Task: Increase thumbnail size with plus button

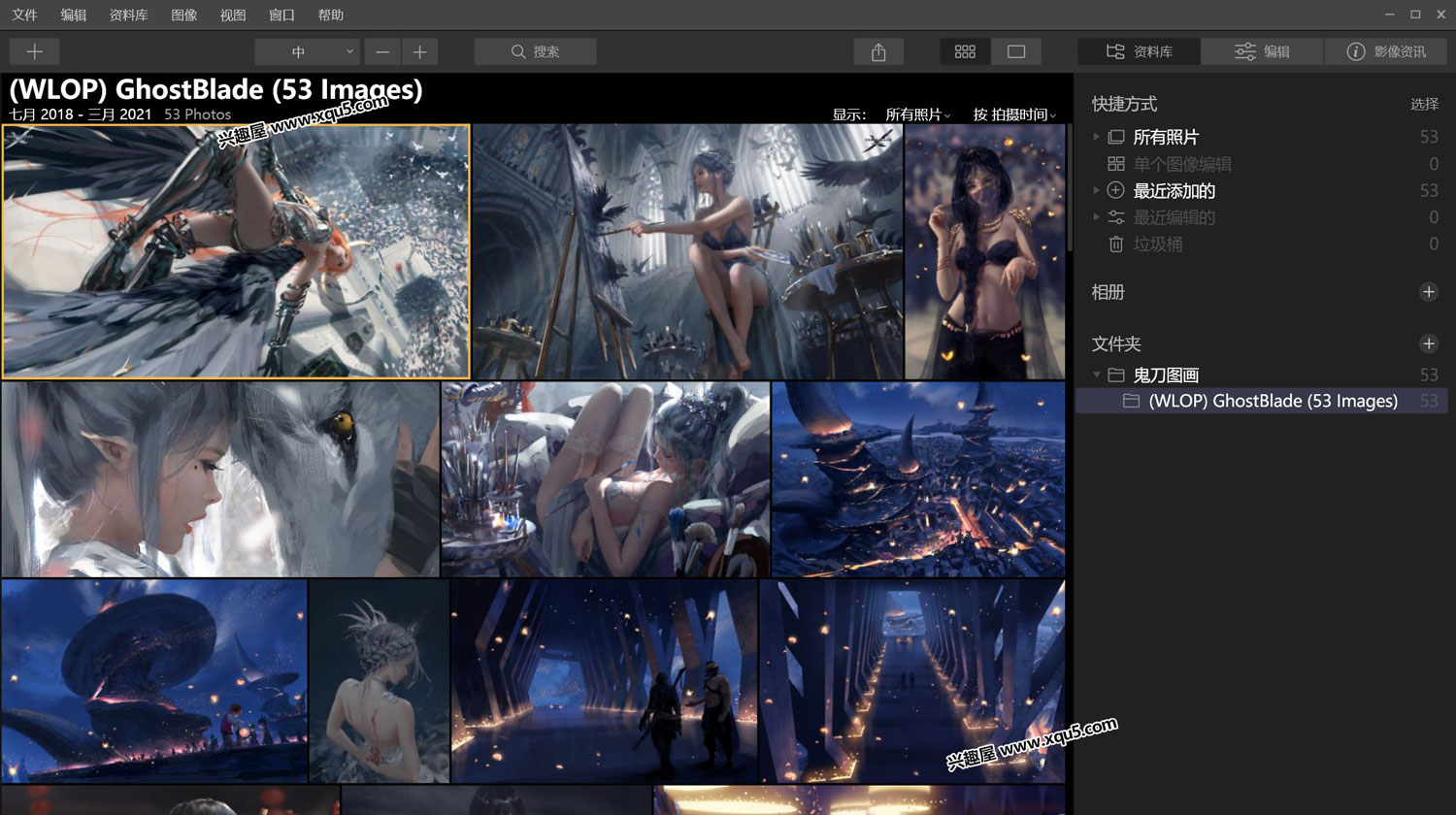Action: 419,51
